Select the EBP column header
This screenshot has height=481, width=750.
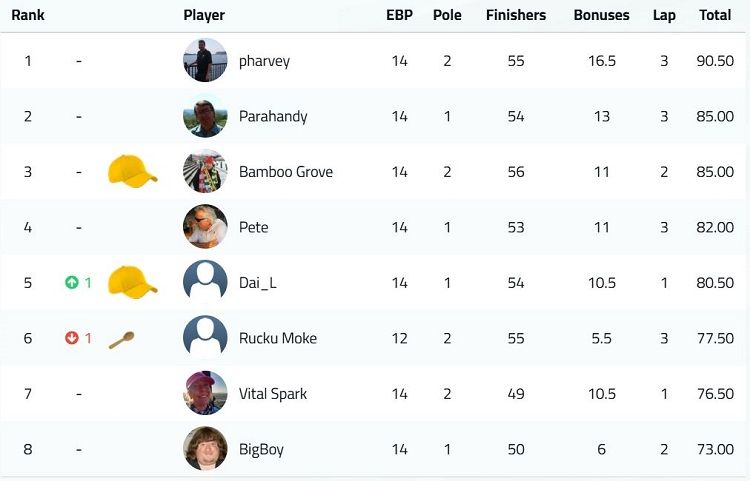[x=399, y=15]
